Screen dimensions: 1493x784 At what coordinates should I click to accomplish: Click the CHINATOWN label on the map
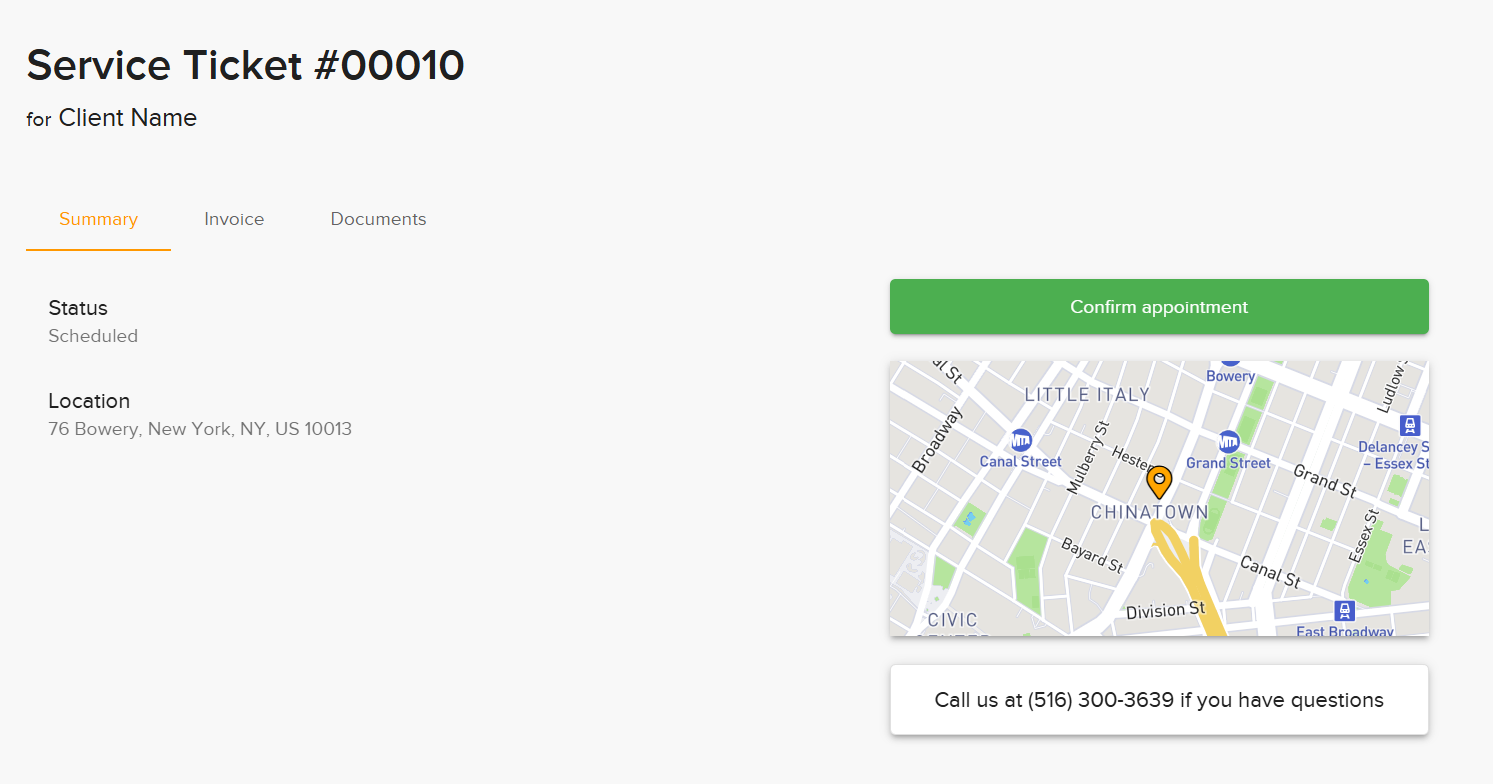coord(1150,512)
